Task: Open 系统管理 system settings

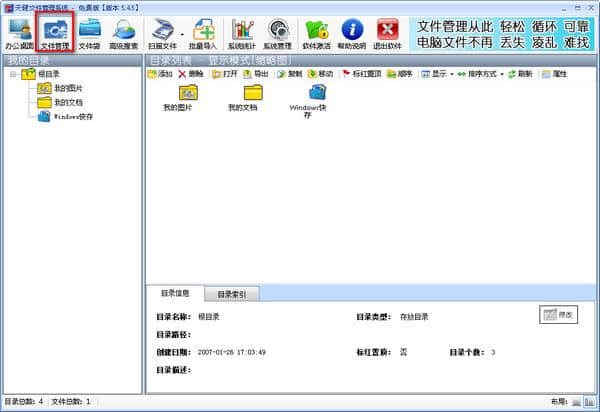Action: point(278,35)
